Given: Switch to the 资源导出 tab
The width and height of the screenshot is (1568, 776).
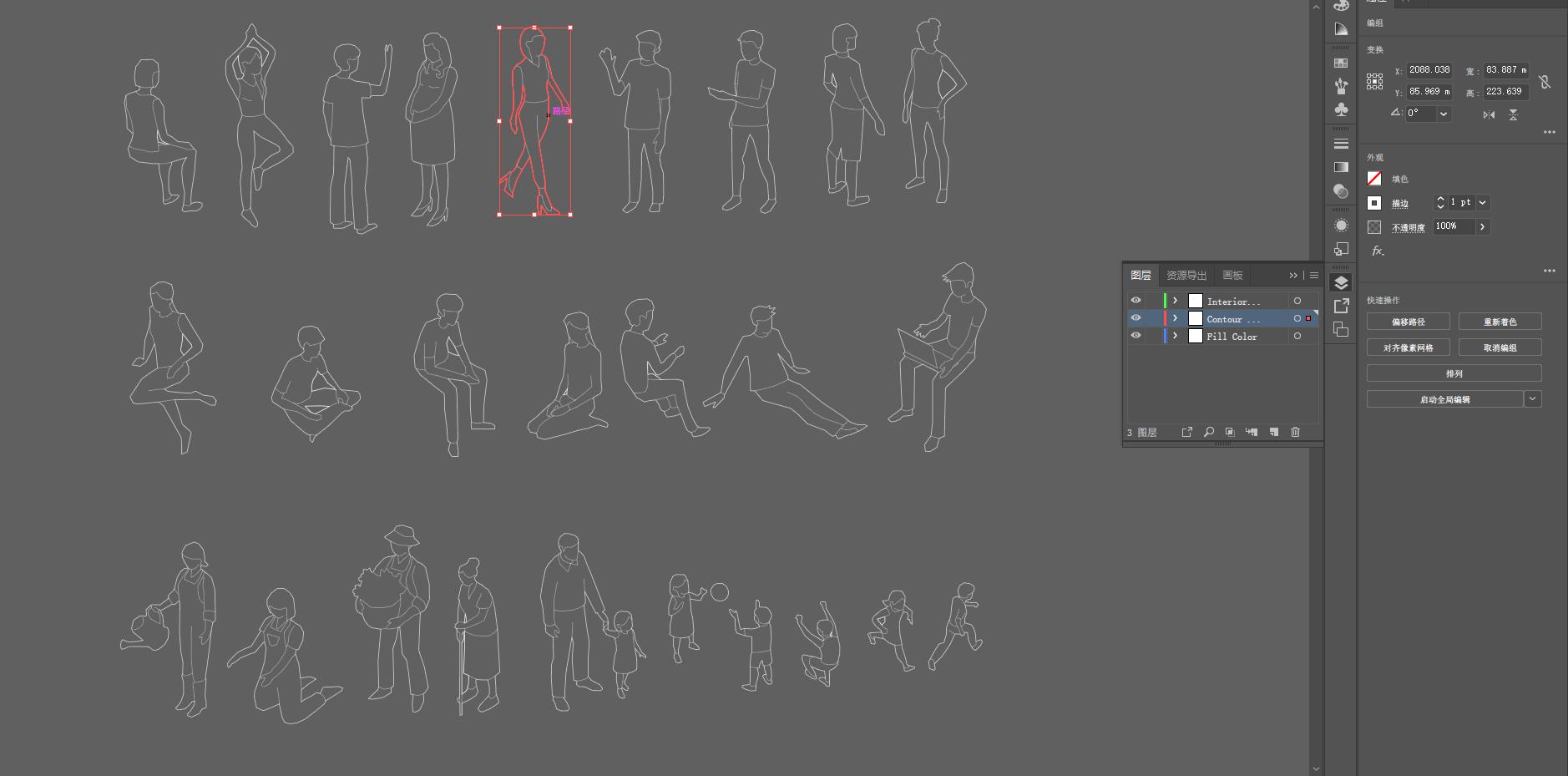Looking at the screenshot, I should [x=1186, y=276].
